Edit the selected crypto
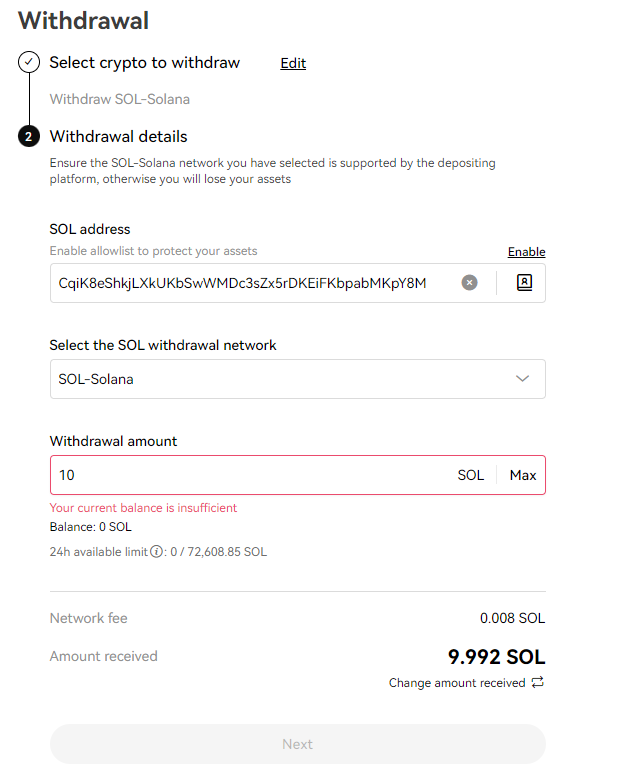 point(293,63)
